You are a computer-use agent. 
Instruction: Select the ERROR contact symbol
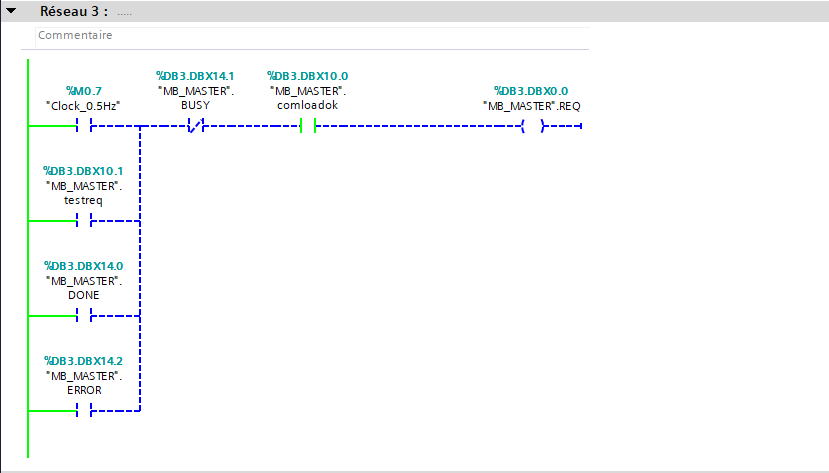point(84,410)
